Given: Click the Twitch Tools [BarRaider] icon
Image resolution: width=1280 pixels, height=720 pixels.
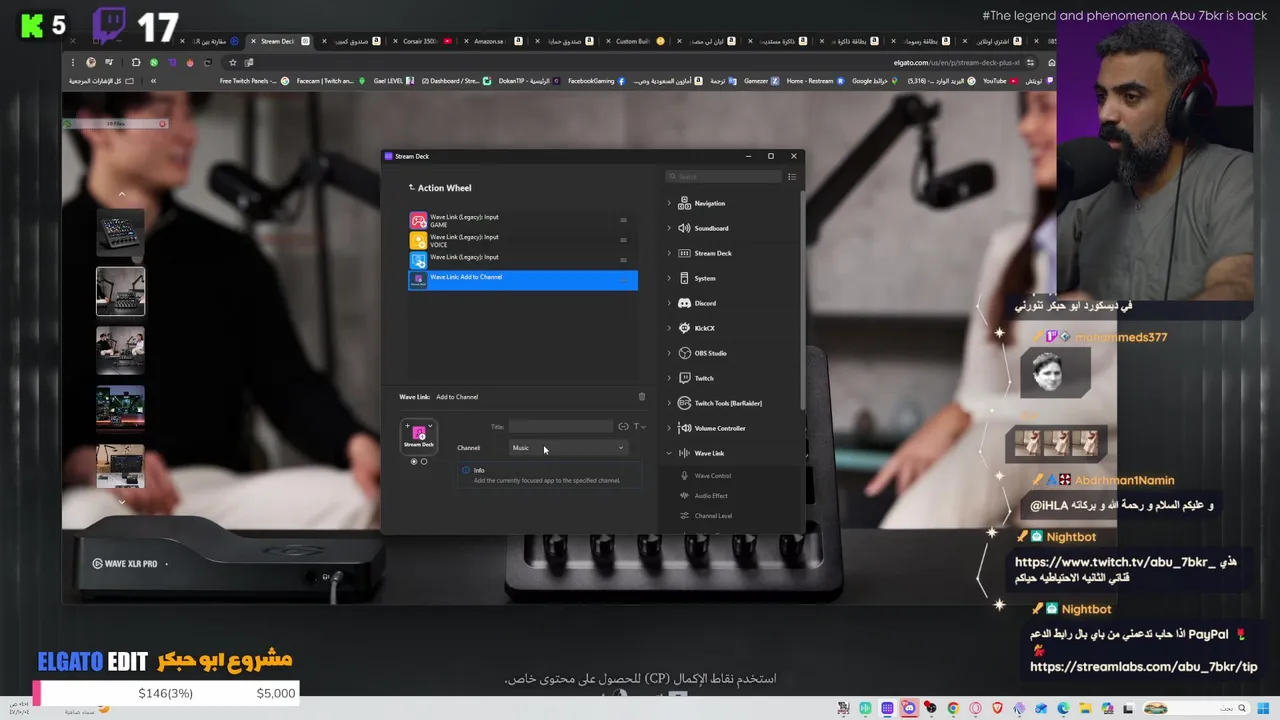Looking at the screenshot, I should pyautogui.click(x=684, y=403).
